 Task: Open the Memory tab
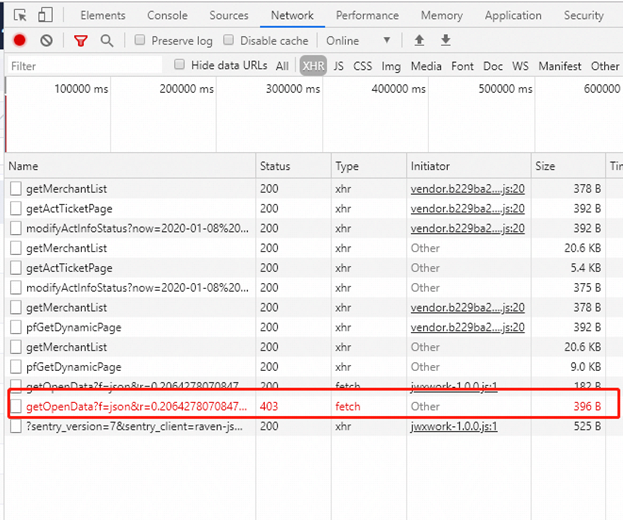point(442,15)
